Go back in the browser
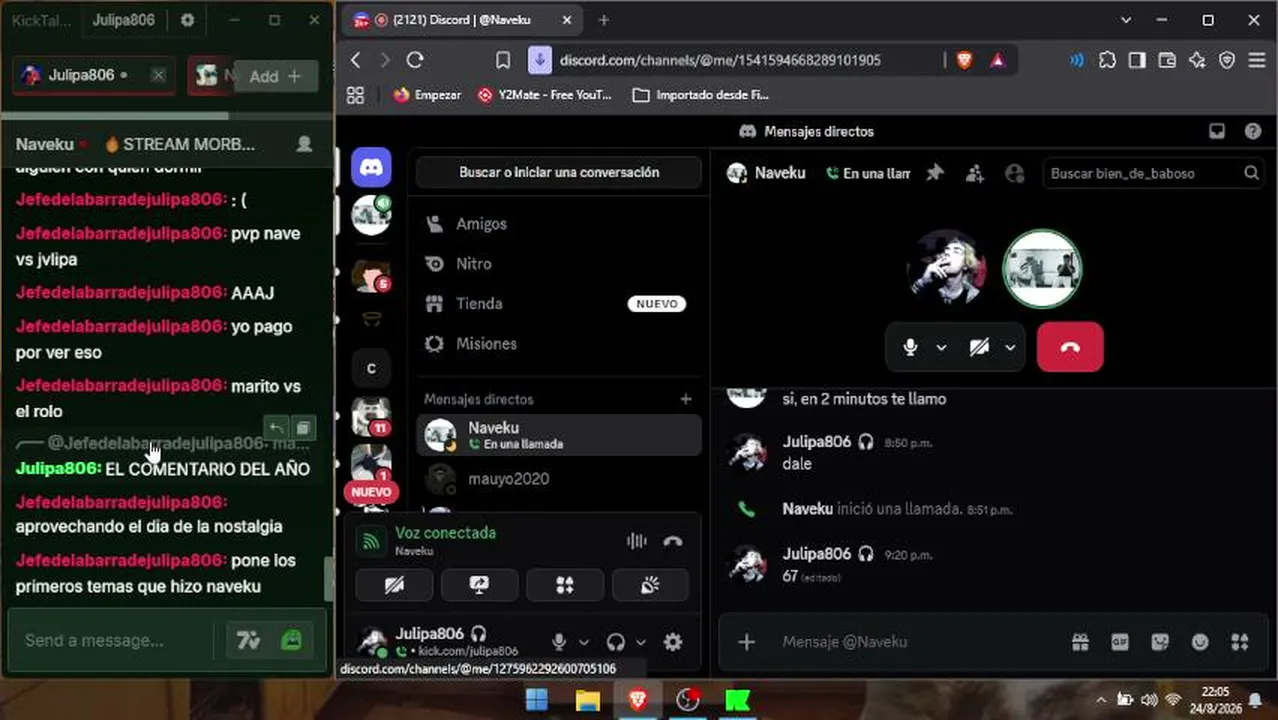The width and height of the screenshot is (1278, 720). tap(356, 60)
